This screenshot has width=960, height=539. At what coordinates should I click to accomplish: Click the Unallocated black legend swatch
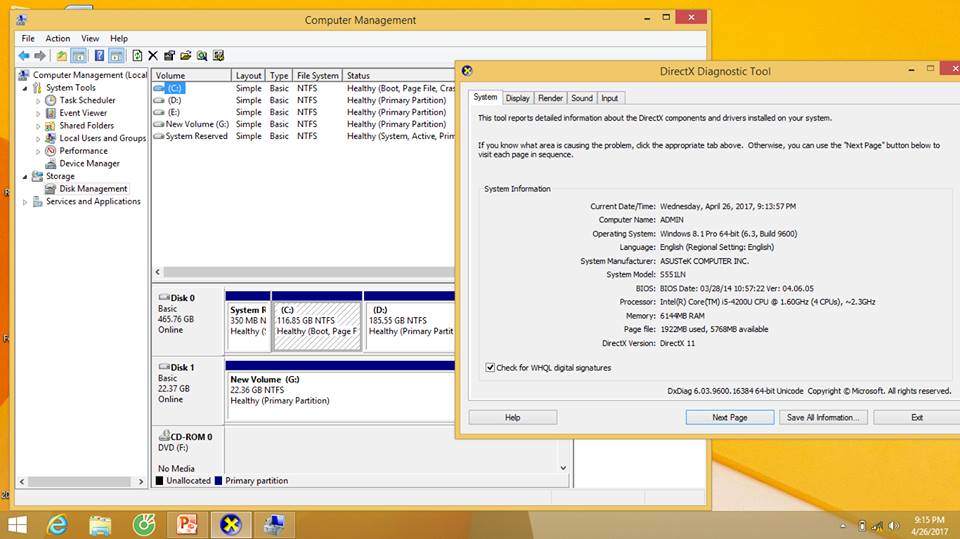tap(159, 481)
